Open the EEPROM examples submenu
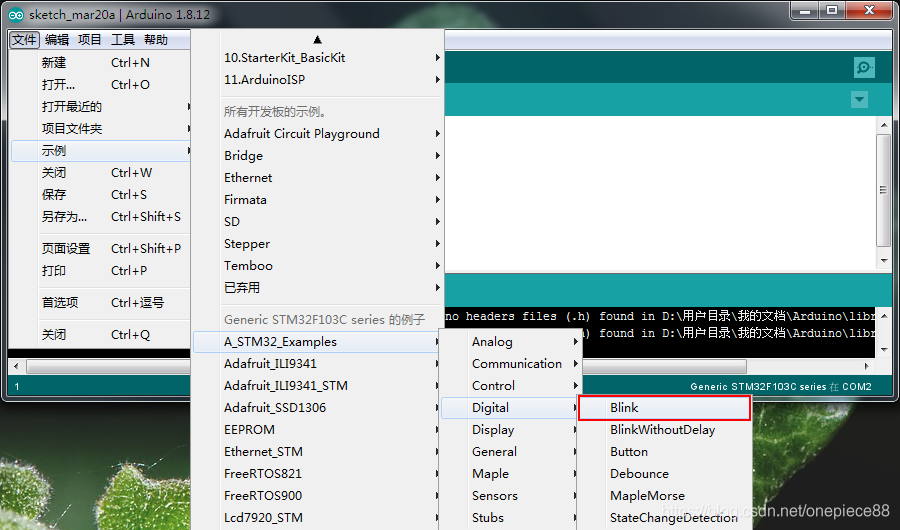Image resolution: width=900 pixels, height=530 pixels. coord(317,430)
